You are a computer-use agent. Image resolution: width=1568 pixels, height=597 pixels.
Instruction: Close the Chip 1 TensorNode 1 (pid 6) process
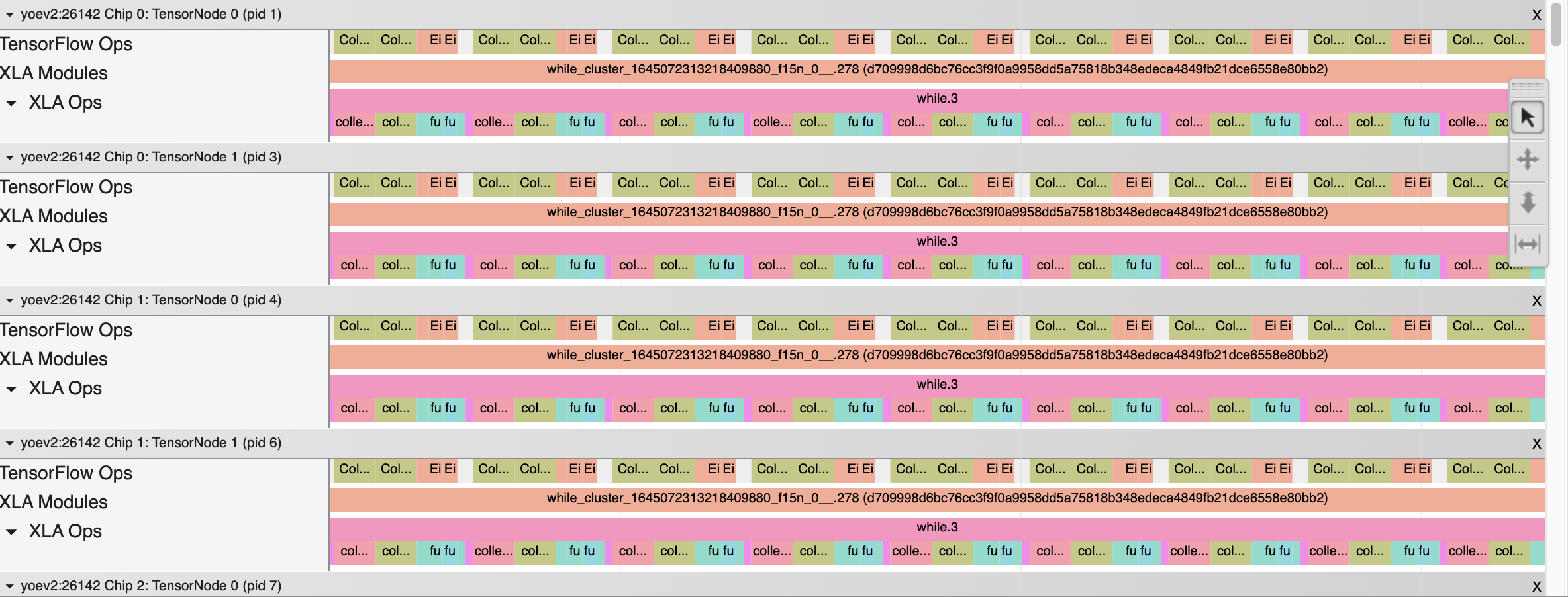point(1537,444)
